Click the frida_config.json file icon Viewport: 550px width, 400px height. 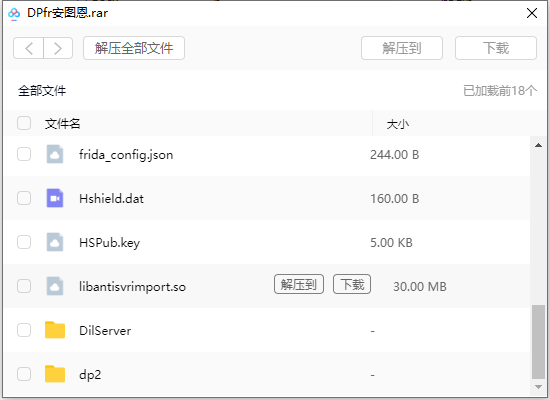pos(55,154)
